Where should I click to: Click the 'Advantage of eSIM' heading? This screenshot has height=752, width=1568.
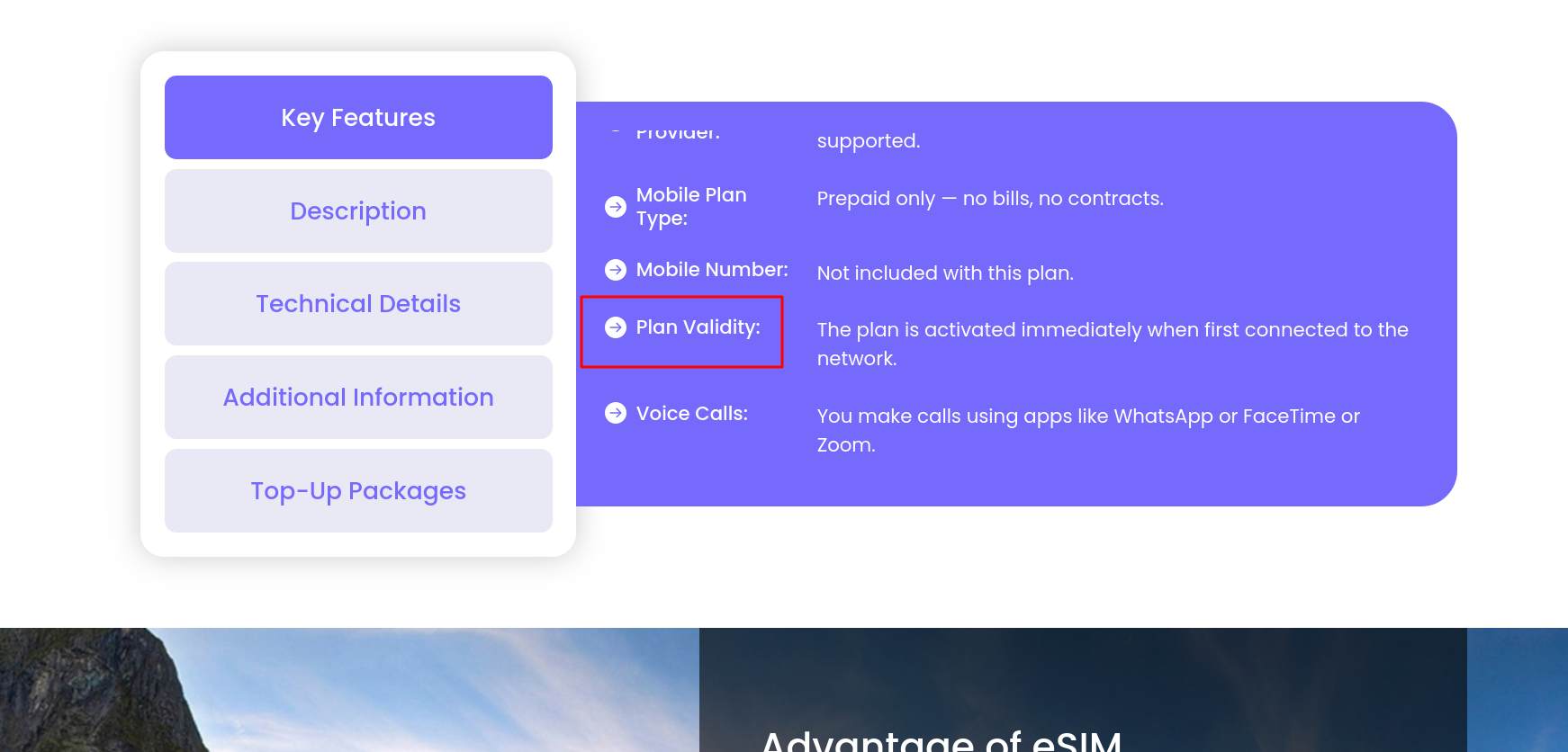942,741
